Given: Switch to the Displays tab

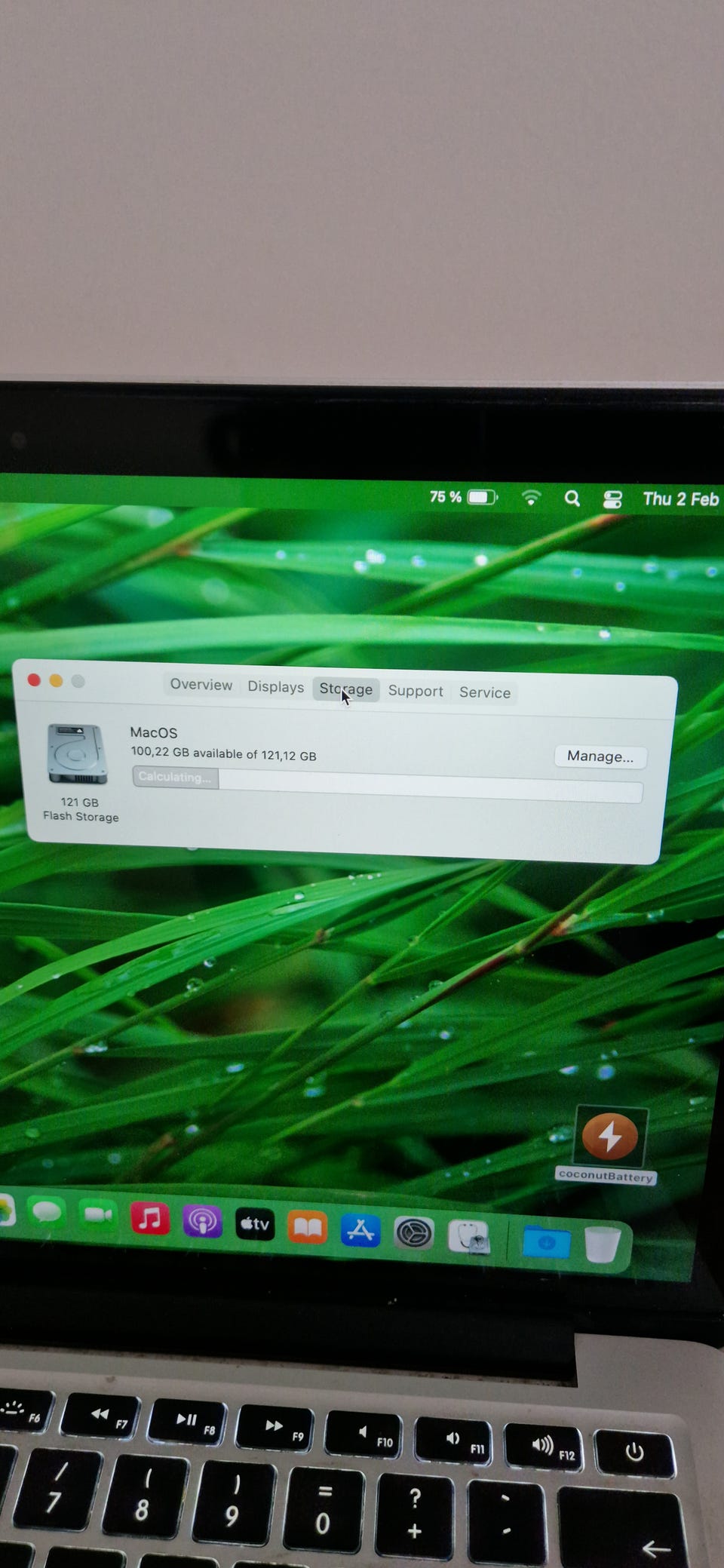Looking at the screenshot, I should 275,686.
